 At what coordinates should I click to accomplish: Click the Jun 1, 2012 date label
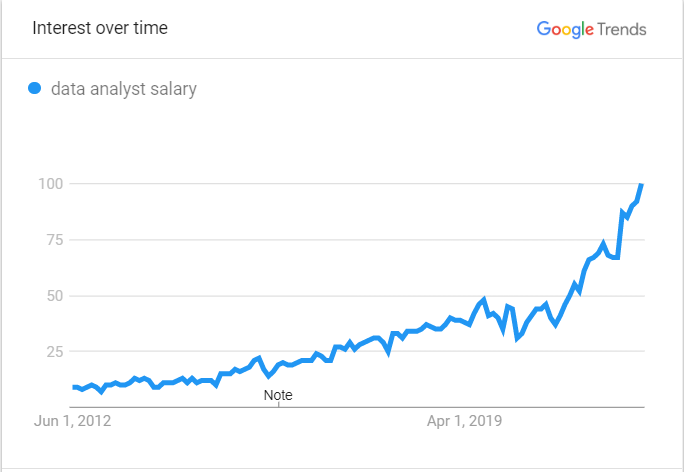(x=72, y=421)
